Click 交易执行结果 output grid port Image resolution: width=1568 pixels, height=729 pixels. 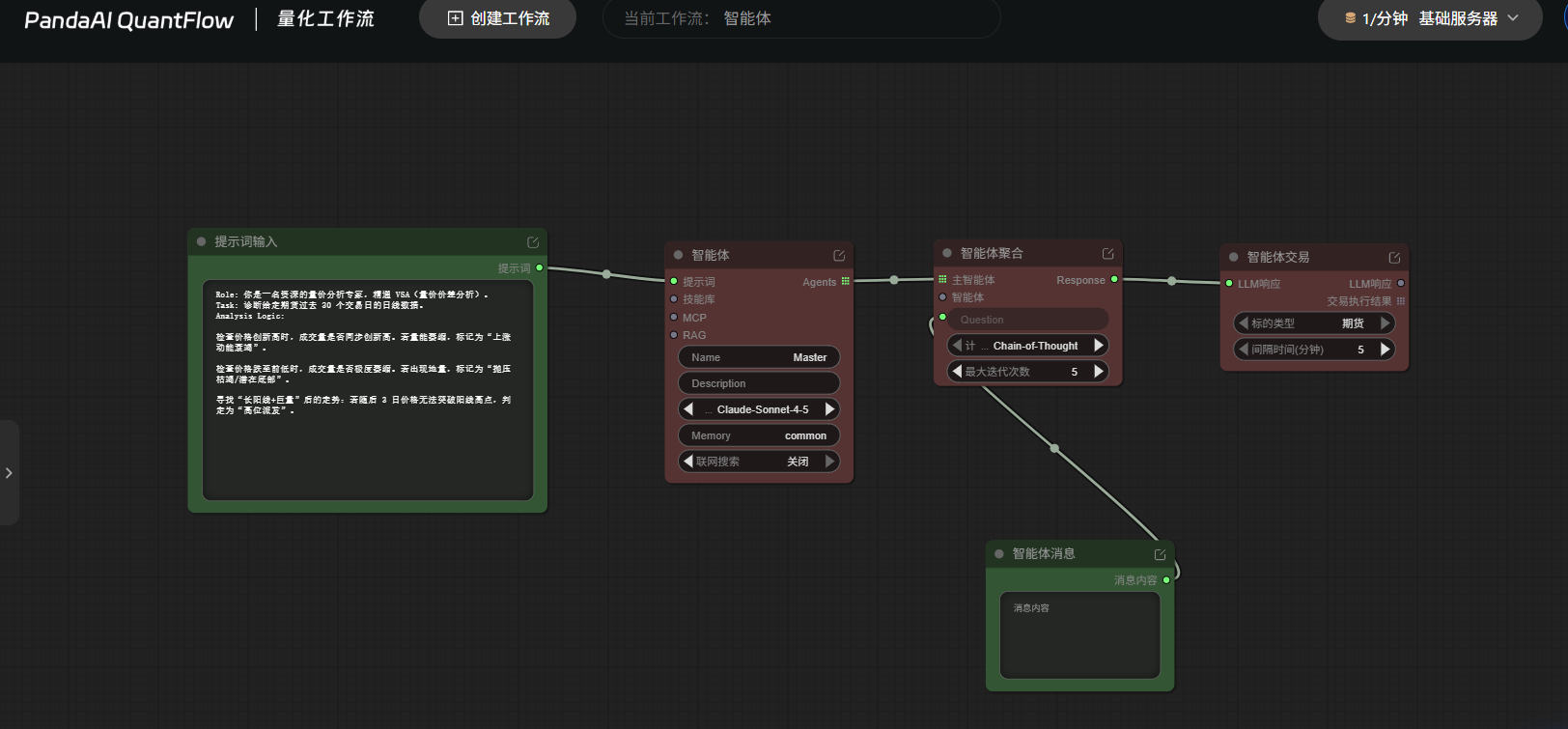tap(1401, 301)
